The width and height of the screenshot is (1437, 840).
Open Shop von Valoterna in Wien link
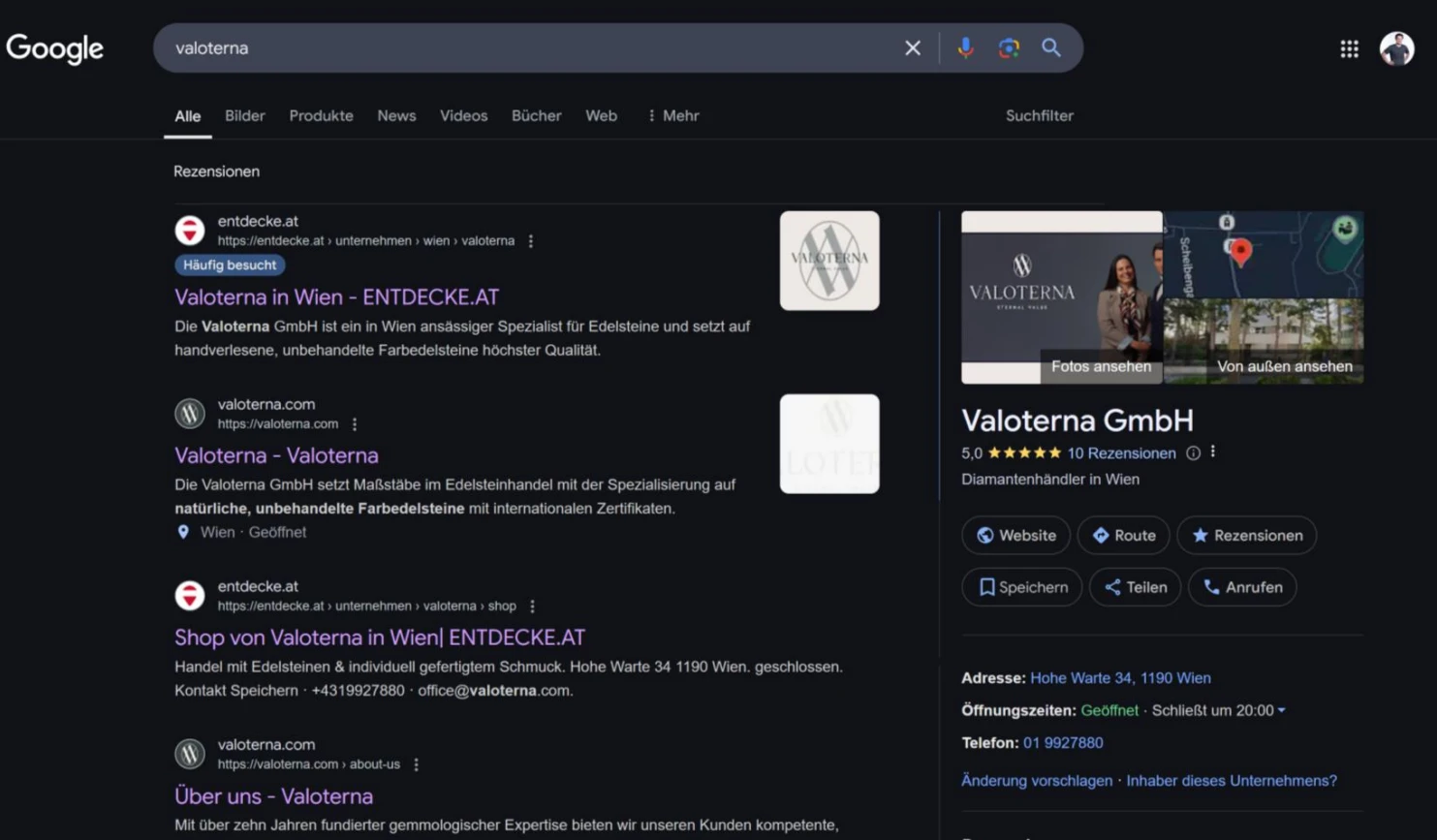[380, 638]
